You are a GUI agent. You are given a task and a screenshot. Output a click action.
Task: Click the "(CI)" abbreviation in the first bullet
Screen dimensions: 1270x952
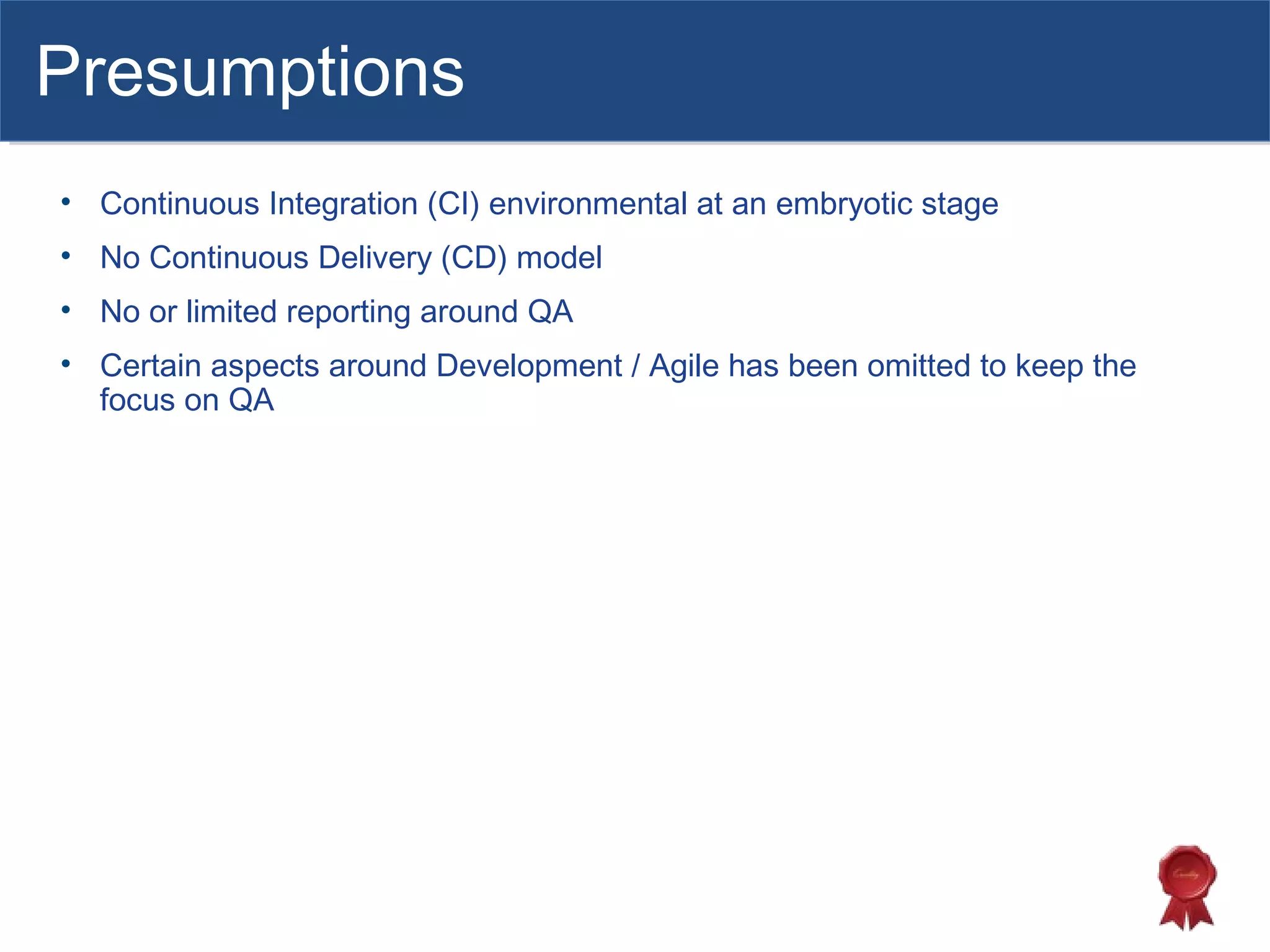coord(453,204)
